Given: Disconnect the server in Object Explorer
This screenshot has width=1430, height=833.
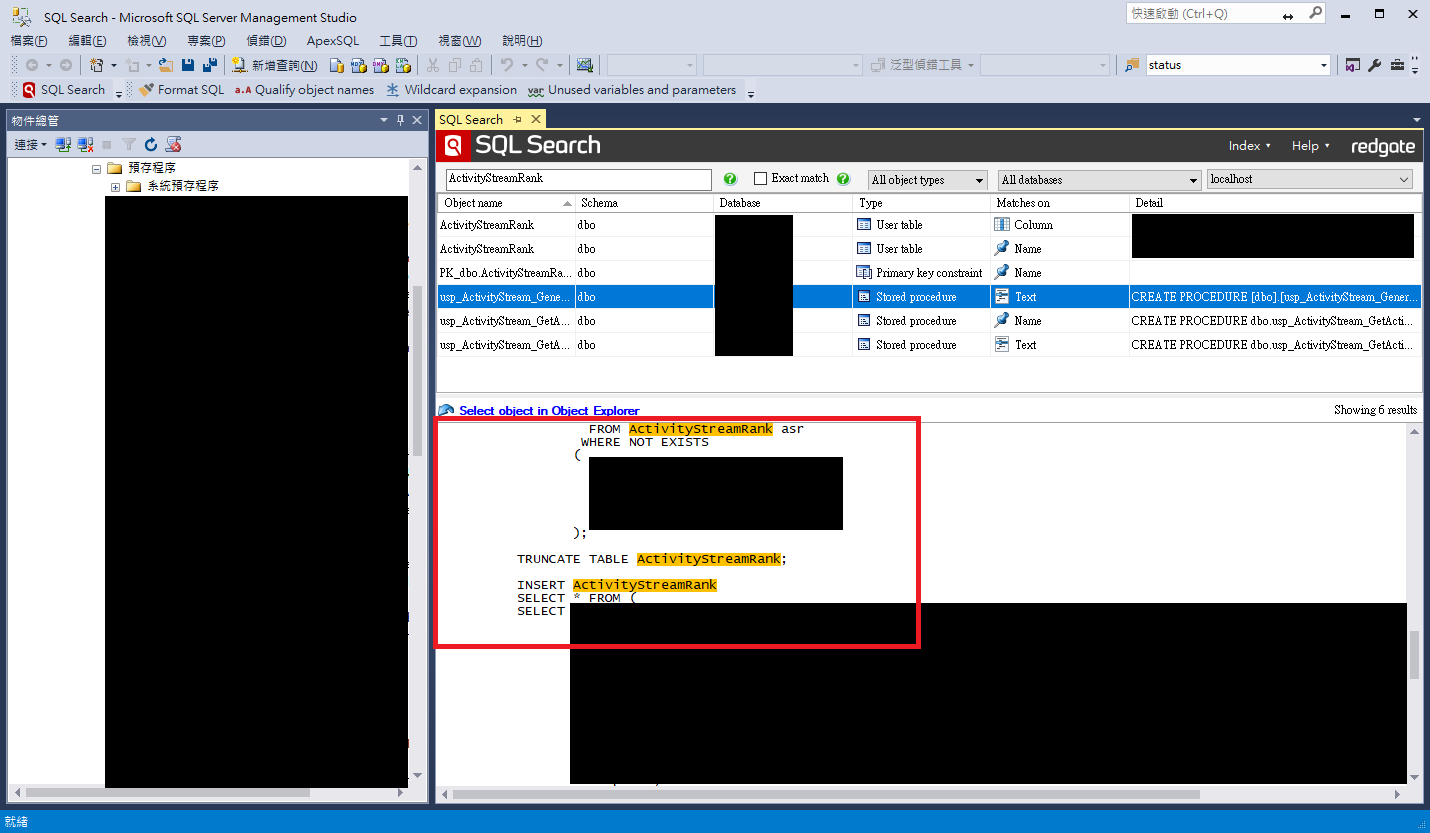Looking at the screenshot, I should [x=85, y=143].
